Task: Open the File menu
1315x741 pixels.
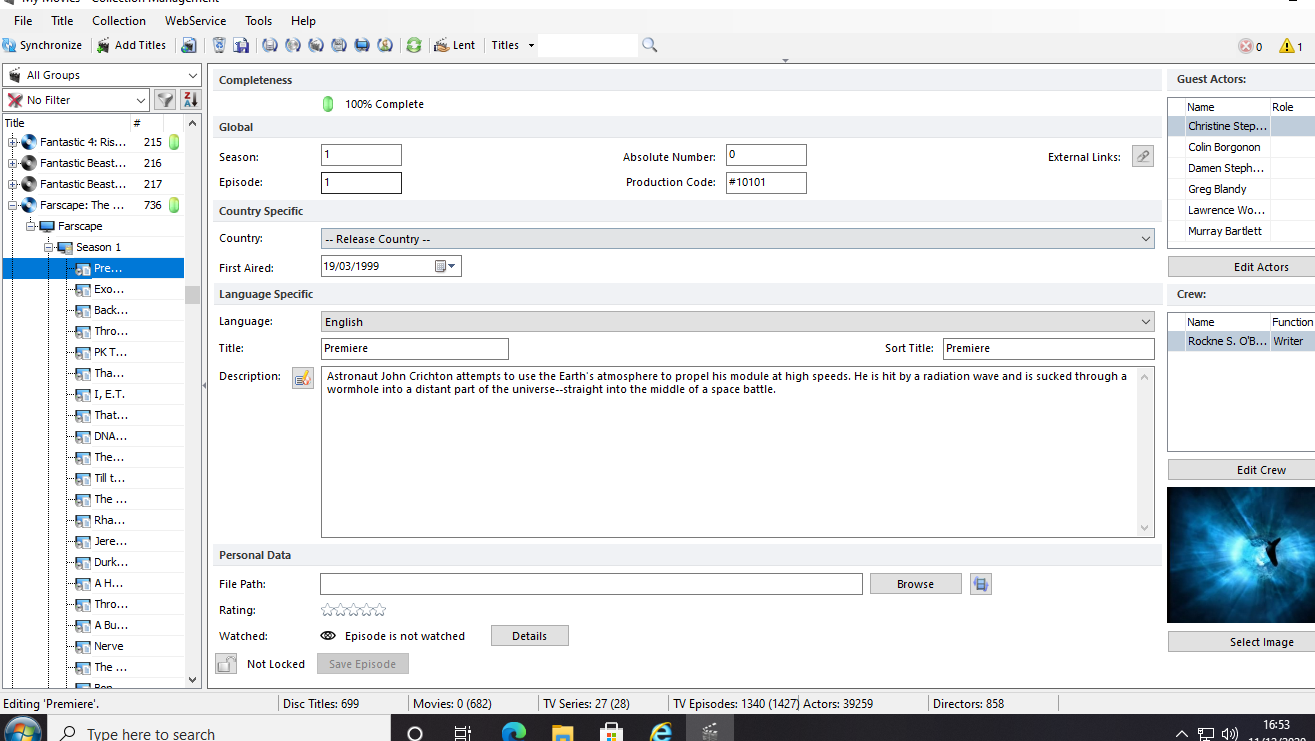Action: pyautogui.click(x=23, y=20)
